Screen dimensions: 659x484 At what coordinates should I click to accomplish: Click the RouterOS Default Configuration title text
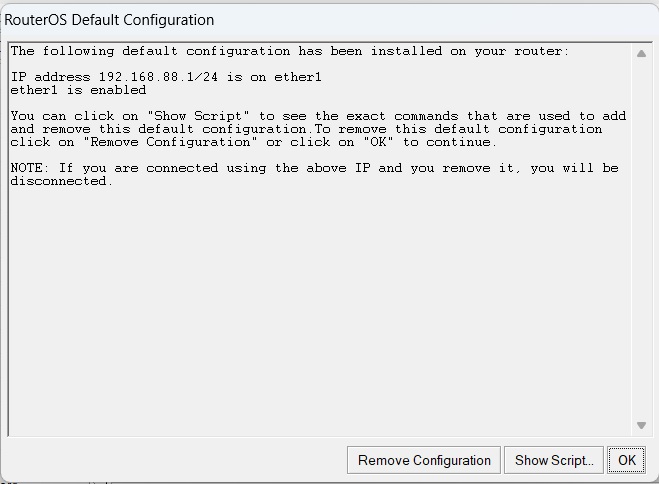point(109,20)
